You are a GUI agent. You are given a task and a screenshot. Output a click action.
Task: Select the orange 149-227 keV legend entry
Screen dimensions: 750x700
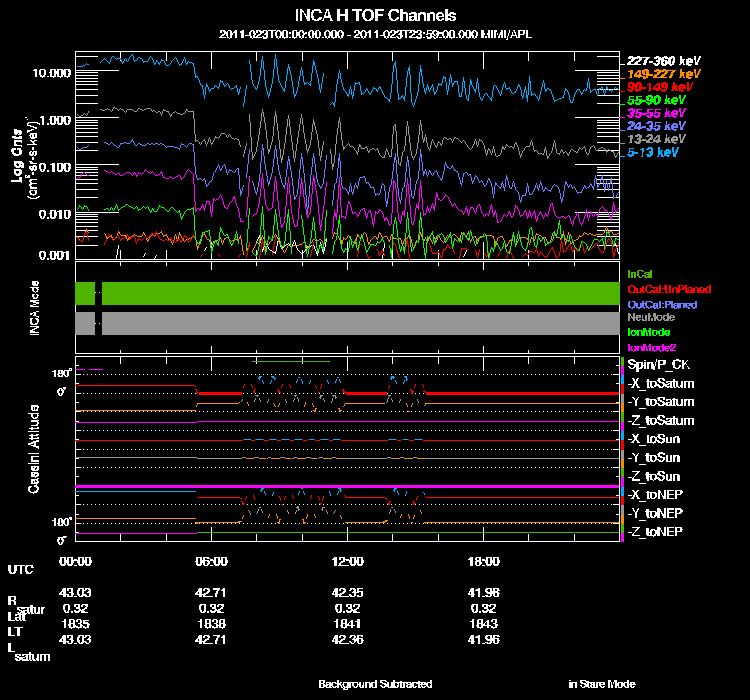[665, 74]
